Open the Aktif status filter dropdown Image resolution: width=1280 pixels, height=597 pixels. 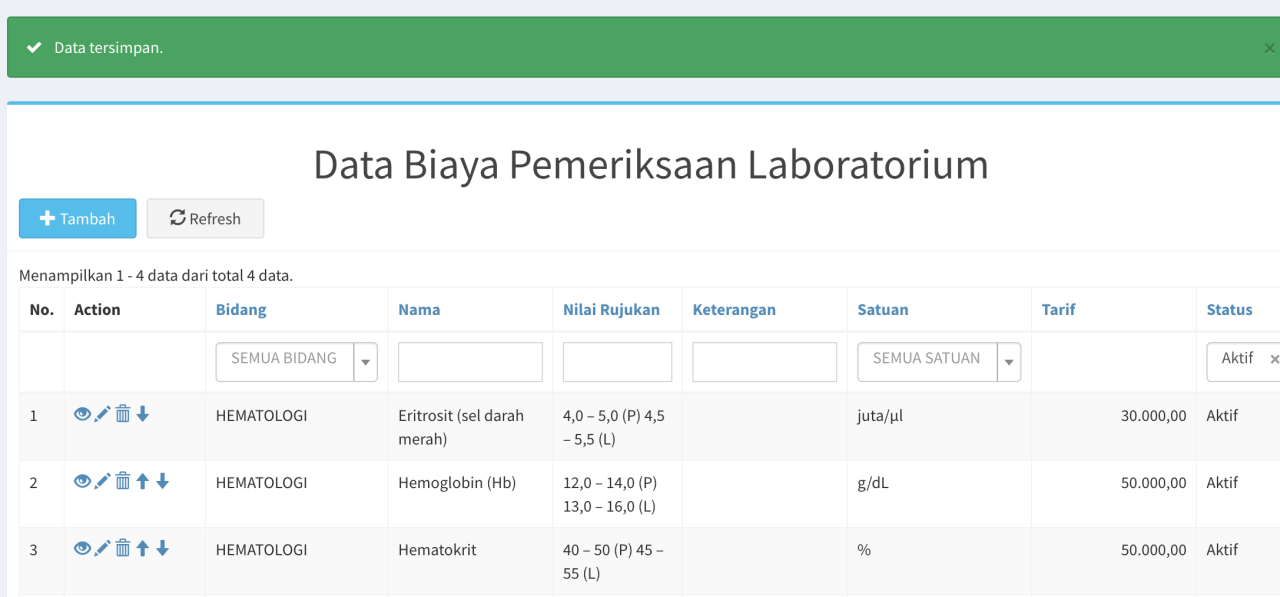(1243, 362)
